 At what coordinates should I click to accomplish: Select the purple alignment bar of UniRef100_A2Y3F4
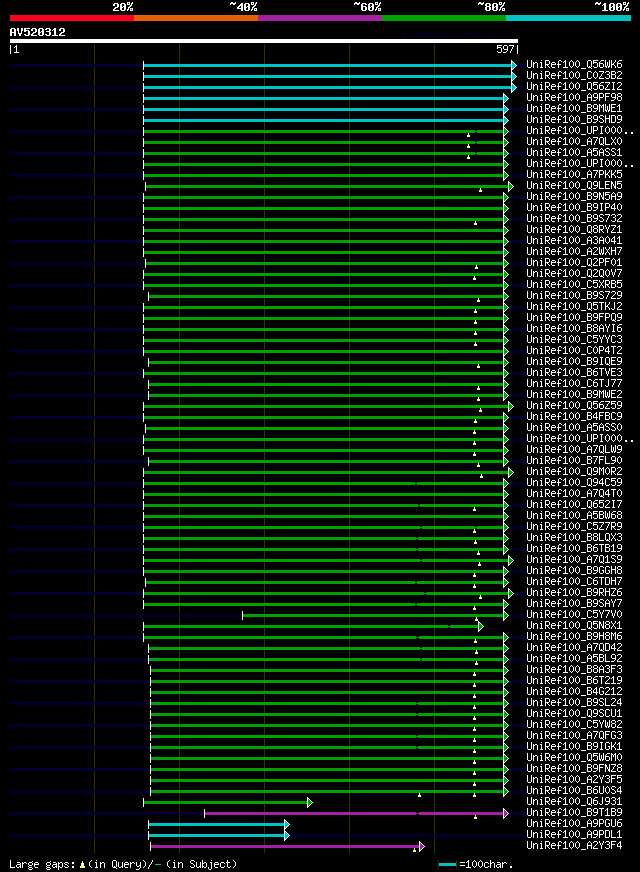(x=287, y=846)
